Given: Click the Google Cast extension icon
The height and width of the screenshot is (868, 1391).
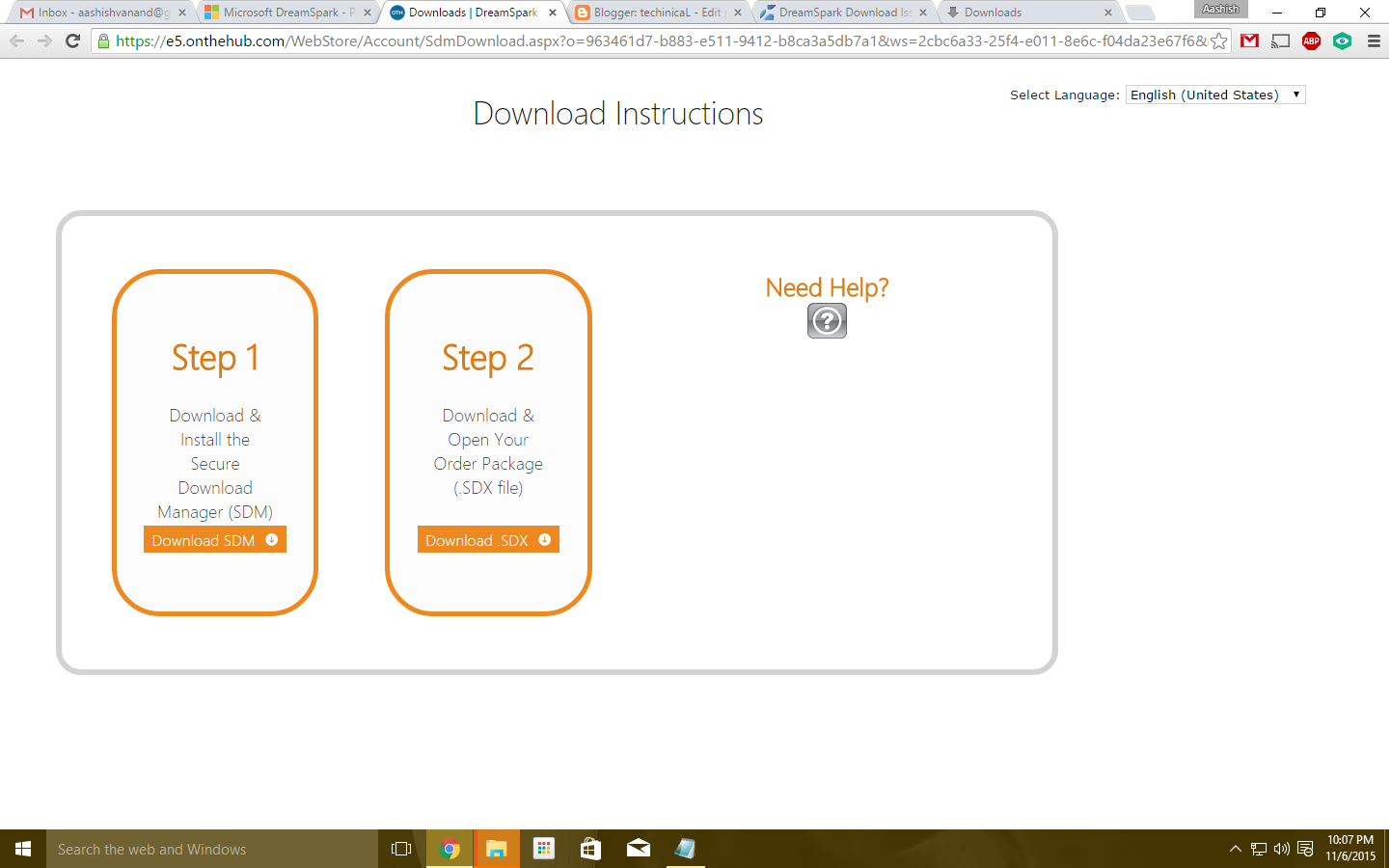Looking at the screenshot, I should coord(1280,41).
